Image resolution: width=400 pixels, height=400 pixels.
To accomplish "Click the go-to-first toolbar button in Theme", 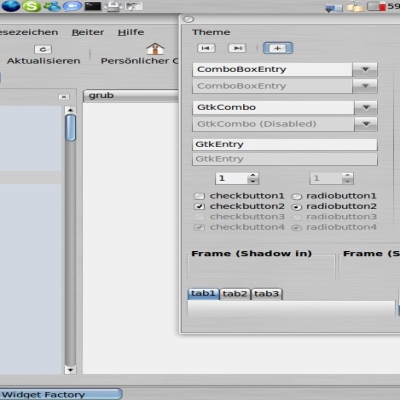I will click(x=206, y=48).
